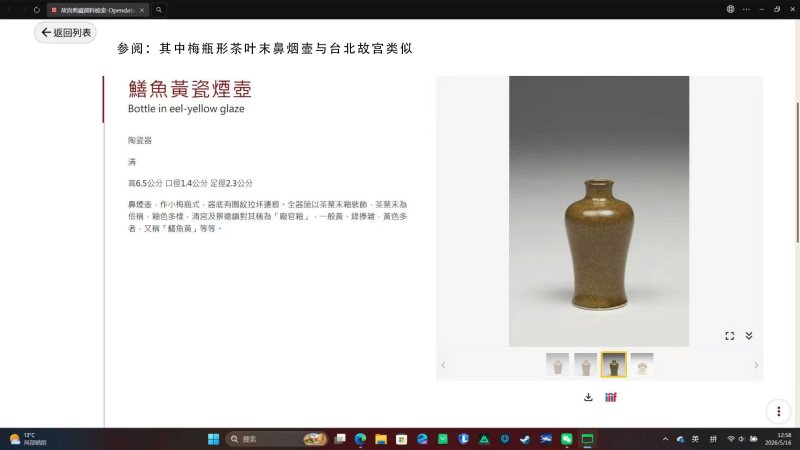The image size is (800, 450).
Task: Open the search icon next to the tab
Action: click(159, 10)
